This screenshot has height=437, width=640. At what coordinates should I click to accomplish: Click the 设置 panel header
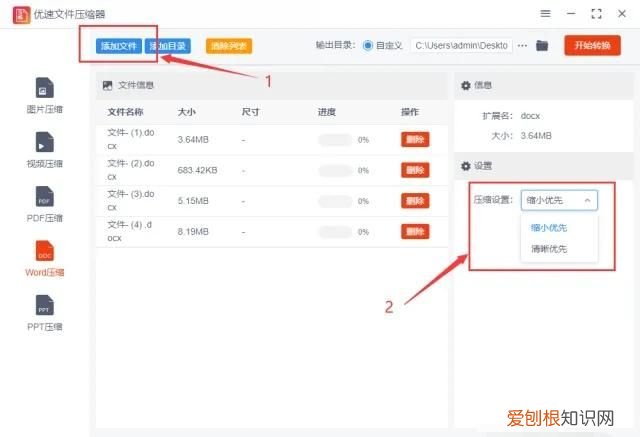543,166
